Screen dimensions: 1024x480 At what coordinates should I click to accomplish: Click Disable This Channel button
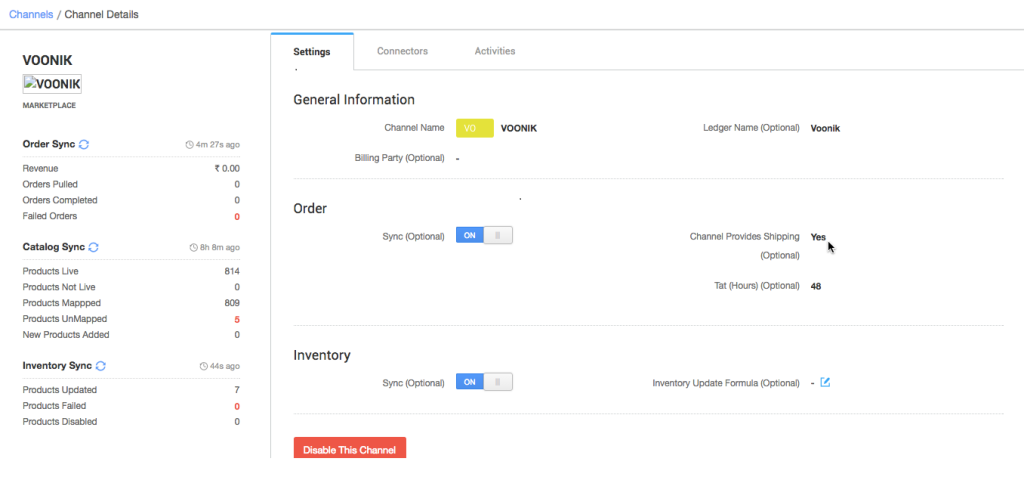pyautogui.click(x=349, y=449)
